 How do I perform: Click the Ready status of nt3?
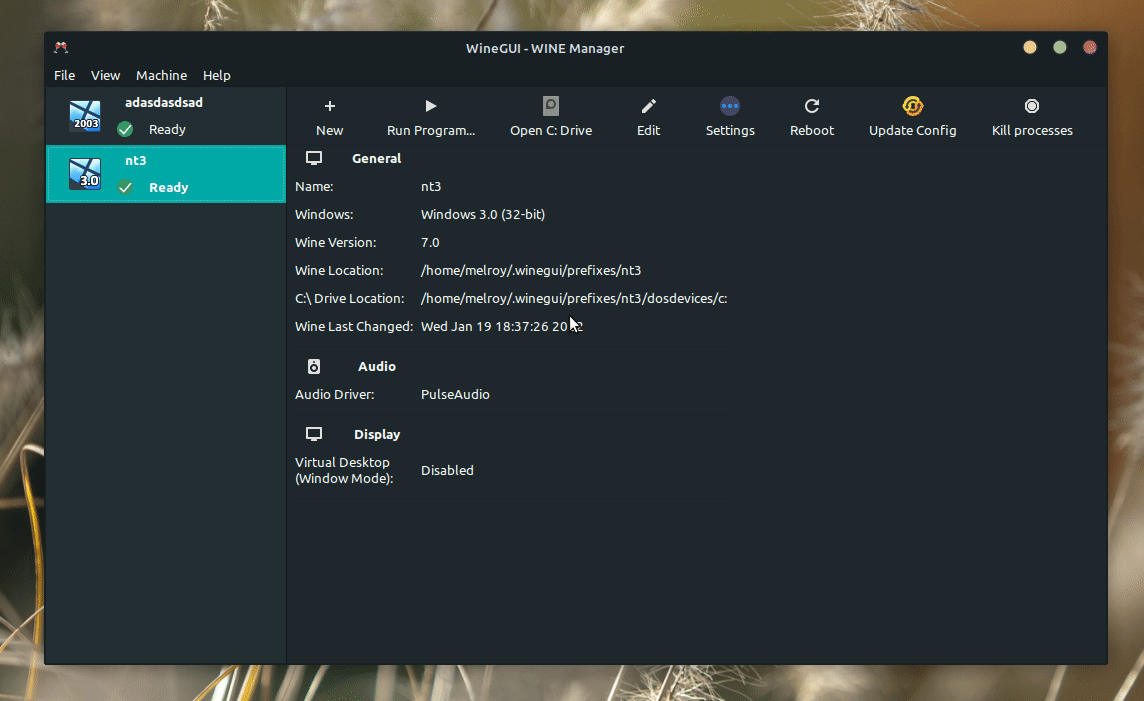click(x=169, y=187)
